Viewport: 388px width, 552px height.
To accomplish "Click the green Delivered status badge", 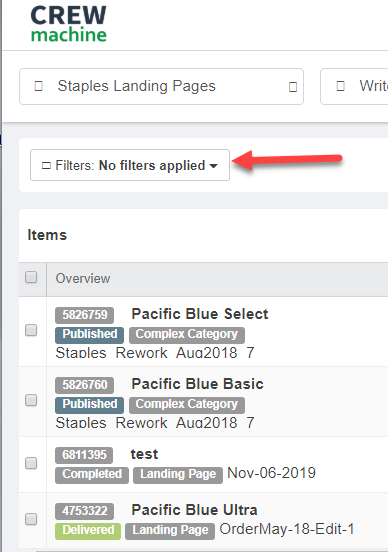I will 88,531.
